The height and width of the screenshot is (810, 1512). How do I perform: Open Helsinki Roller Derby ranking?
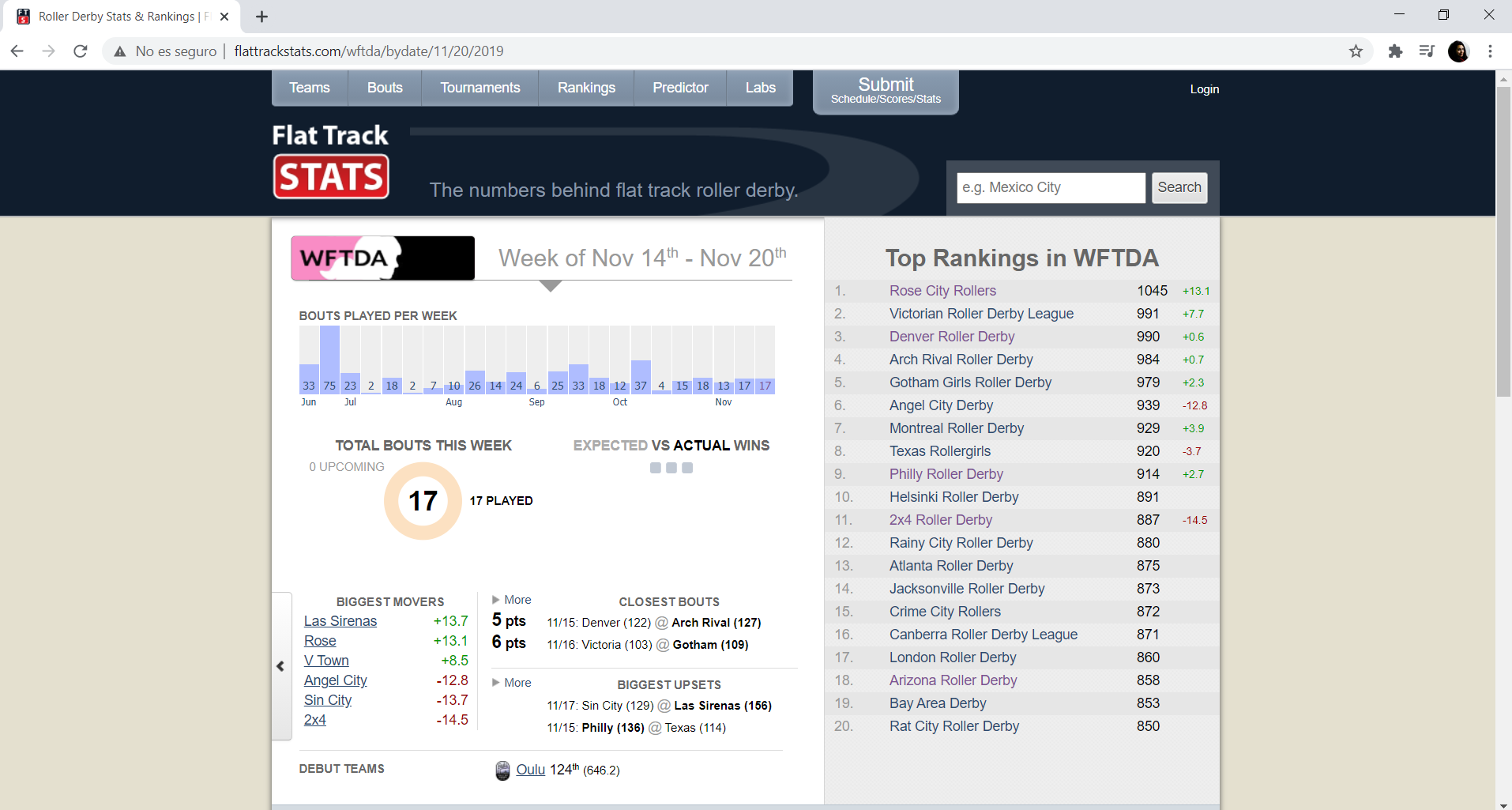point(954,497)
